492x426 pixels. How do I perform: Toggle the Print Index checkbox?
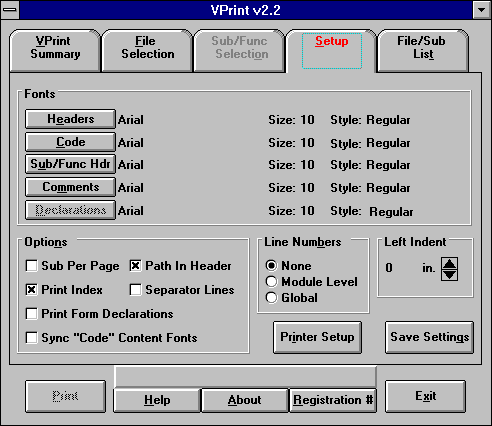32,290
